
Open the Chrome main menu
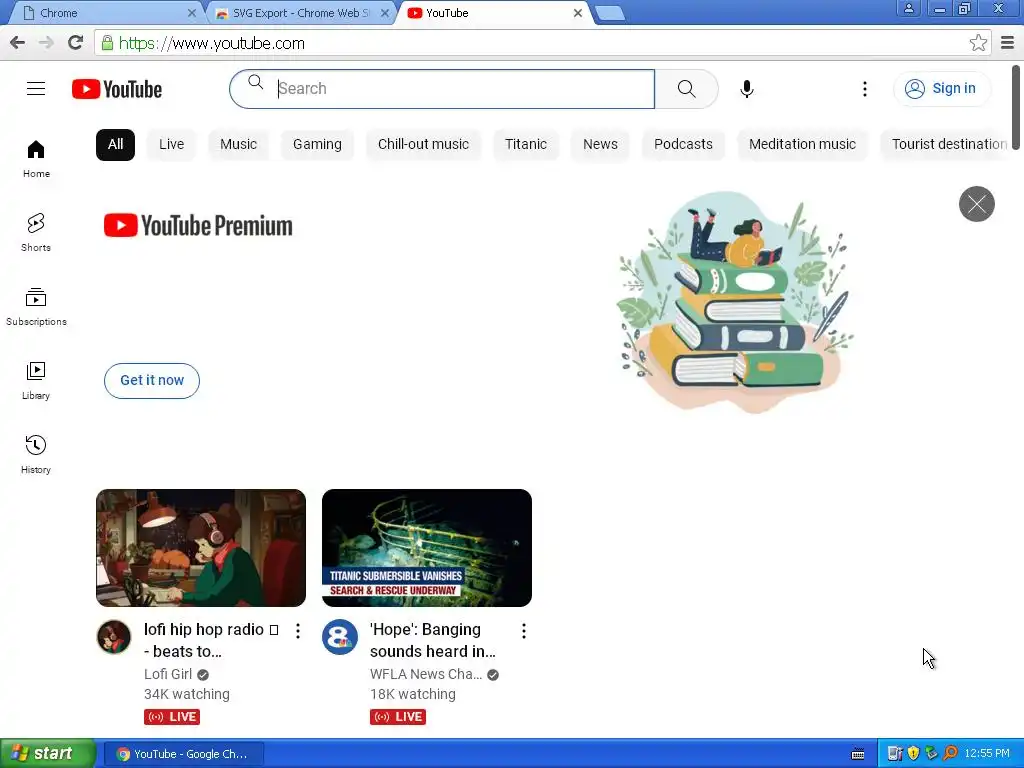coord(1008,43)
